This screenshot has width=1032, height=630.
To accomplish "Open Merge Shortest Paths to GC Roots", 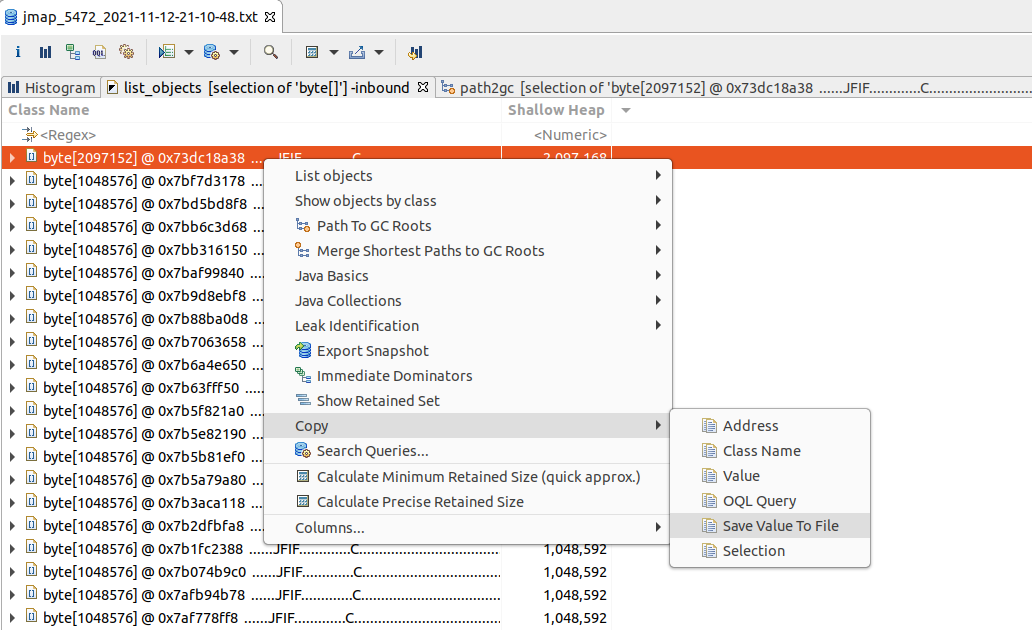I will tap(468, 251).
